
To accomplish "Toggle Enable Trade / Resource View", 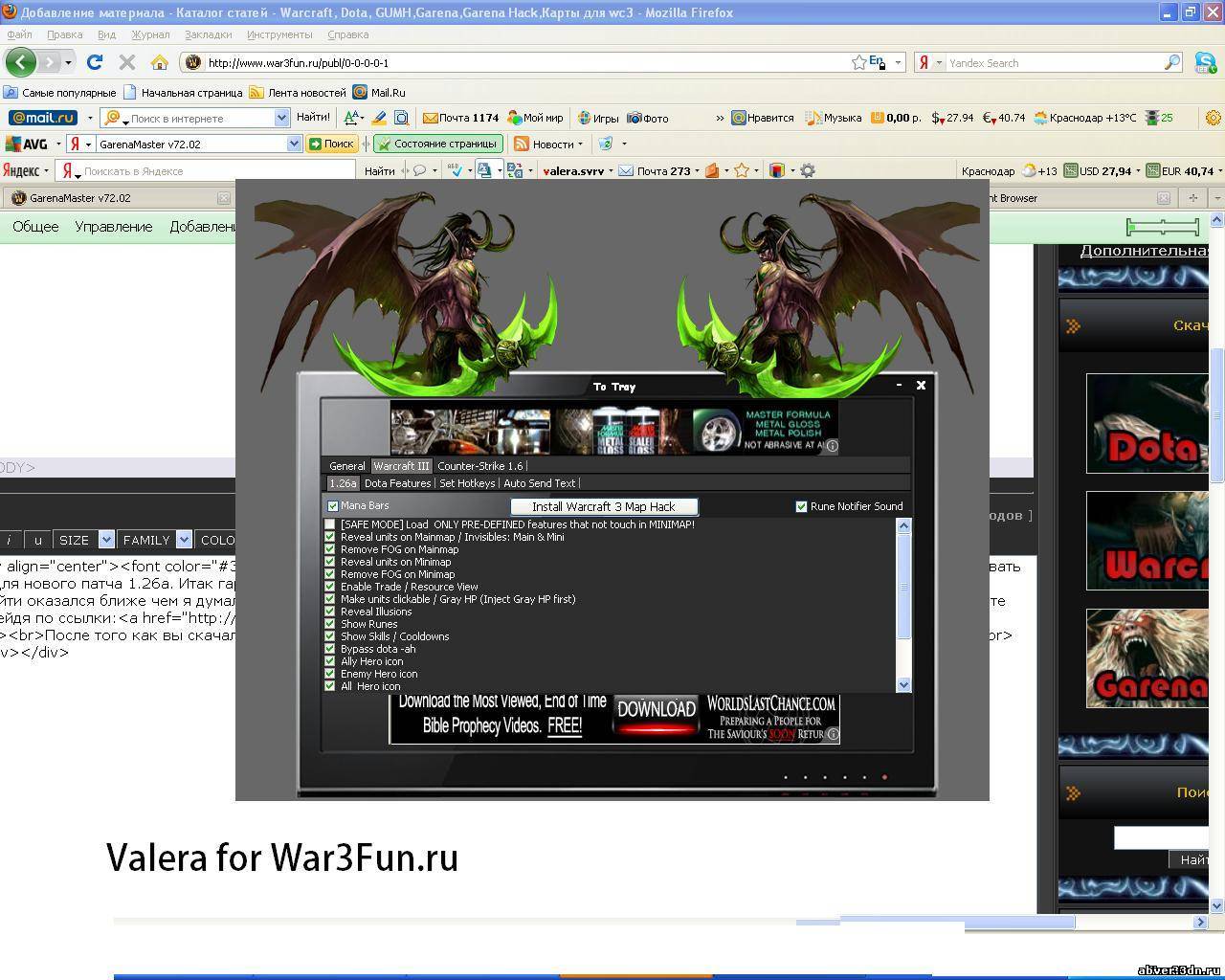I will click(x=330, y=587).
